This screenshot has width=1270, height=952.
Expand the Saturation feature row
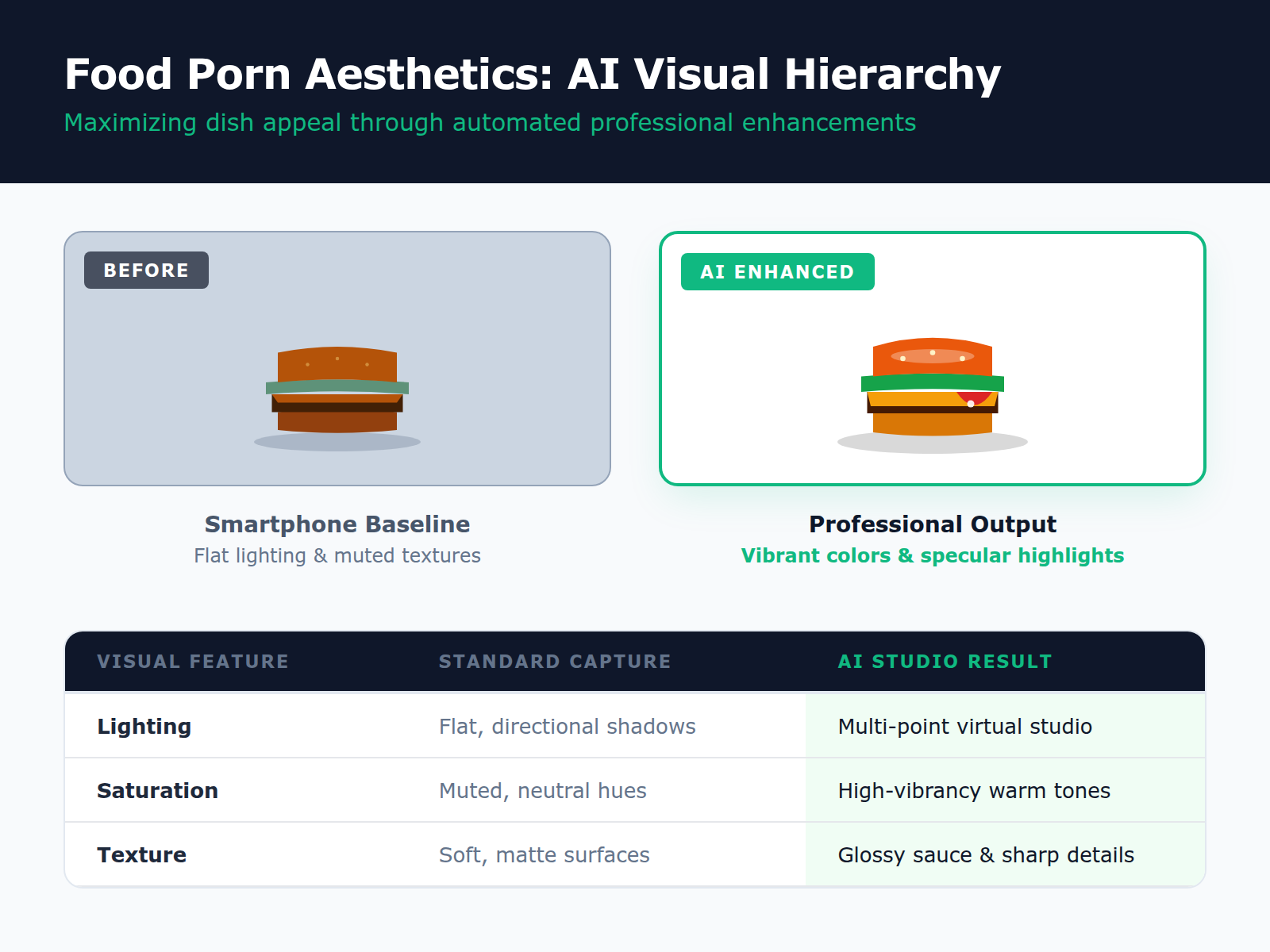pyautogui.click(x=157, y=790)
